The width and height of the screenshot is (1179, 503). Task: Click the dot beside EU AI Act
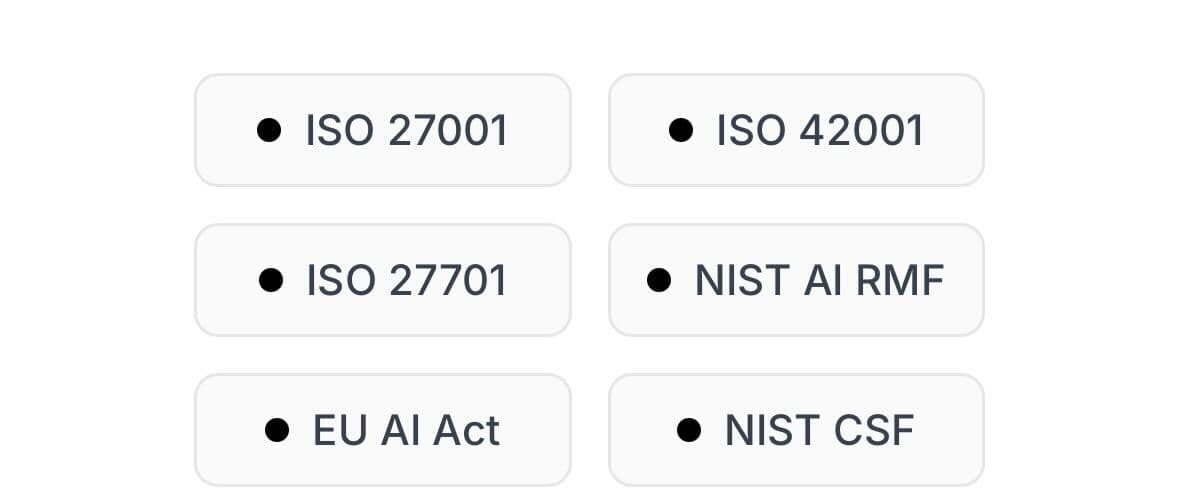(277, 430)
